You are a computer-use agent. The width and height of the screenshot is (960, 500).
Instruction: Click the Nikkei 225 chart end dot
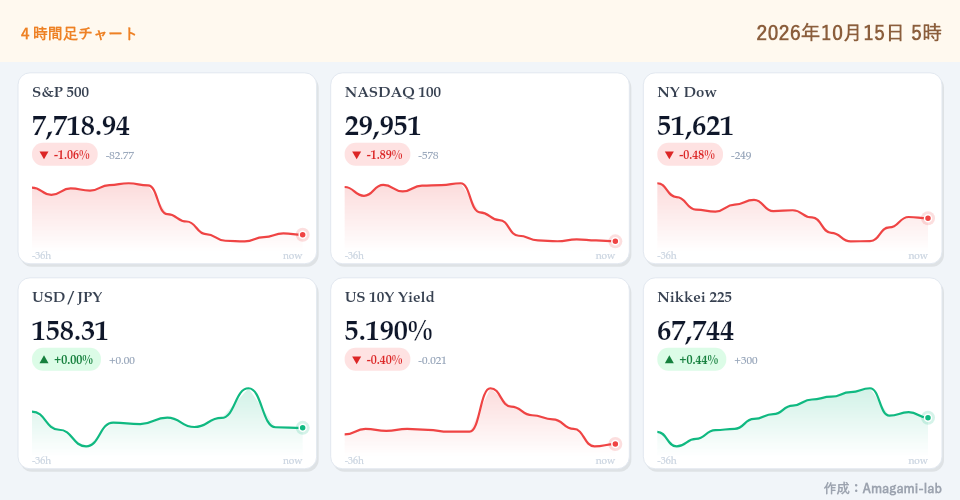[928, 418]
